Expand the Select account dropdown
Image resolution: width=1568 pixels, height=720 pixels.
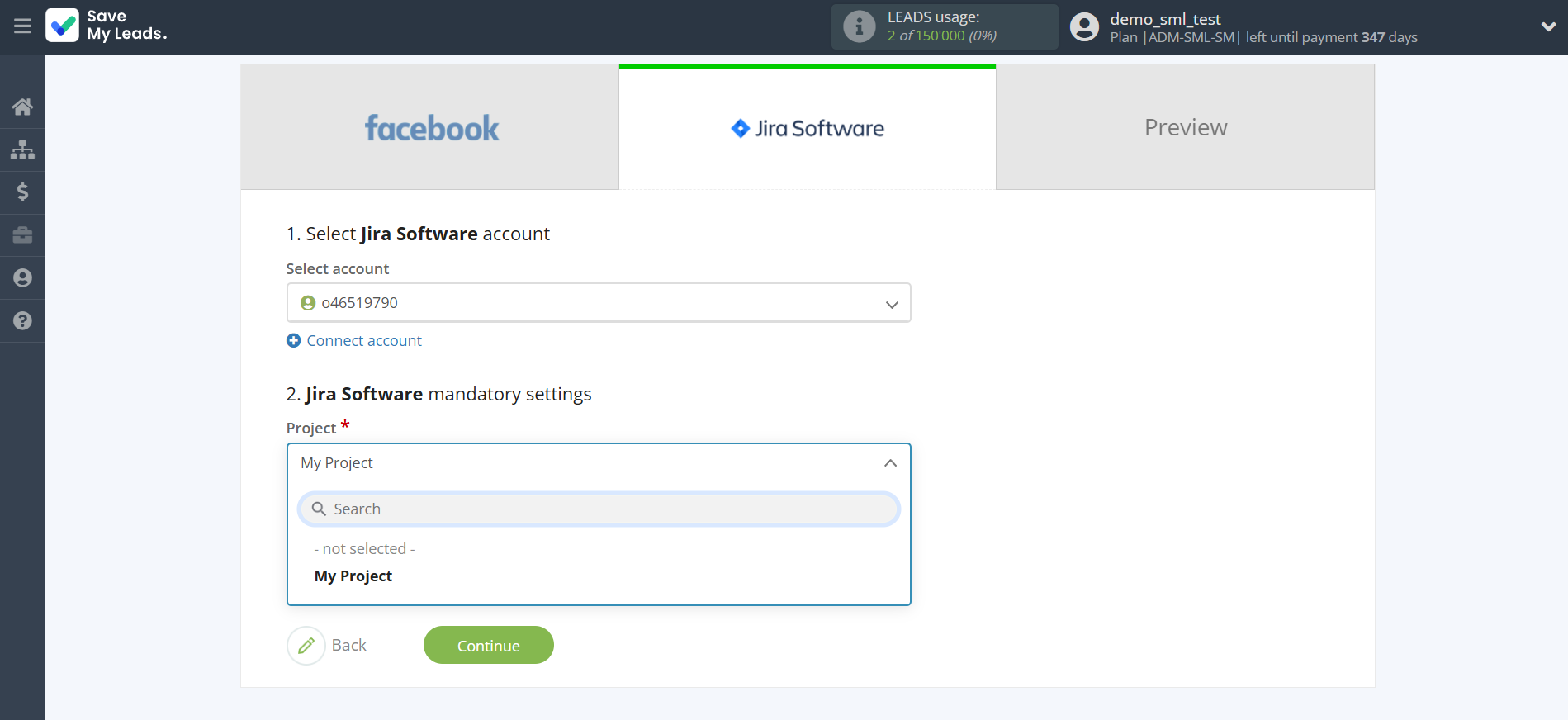coord(598,303)
